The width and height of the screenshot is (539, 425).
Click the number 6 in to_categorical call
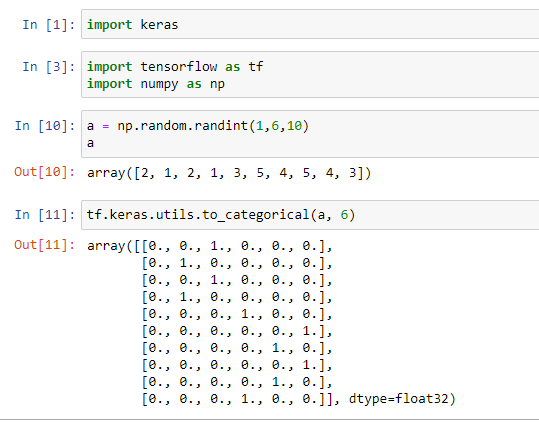344,215
